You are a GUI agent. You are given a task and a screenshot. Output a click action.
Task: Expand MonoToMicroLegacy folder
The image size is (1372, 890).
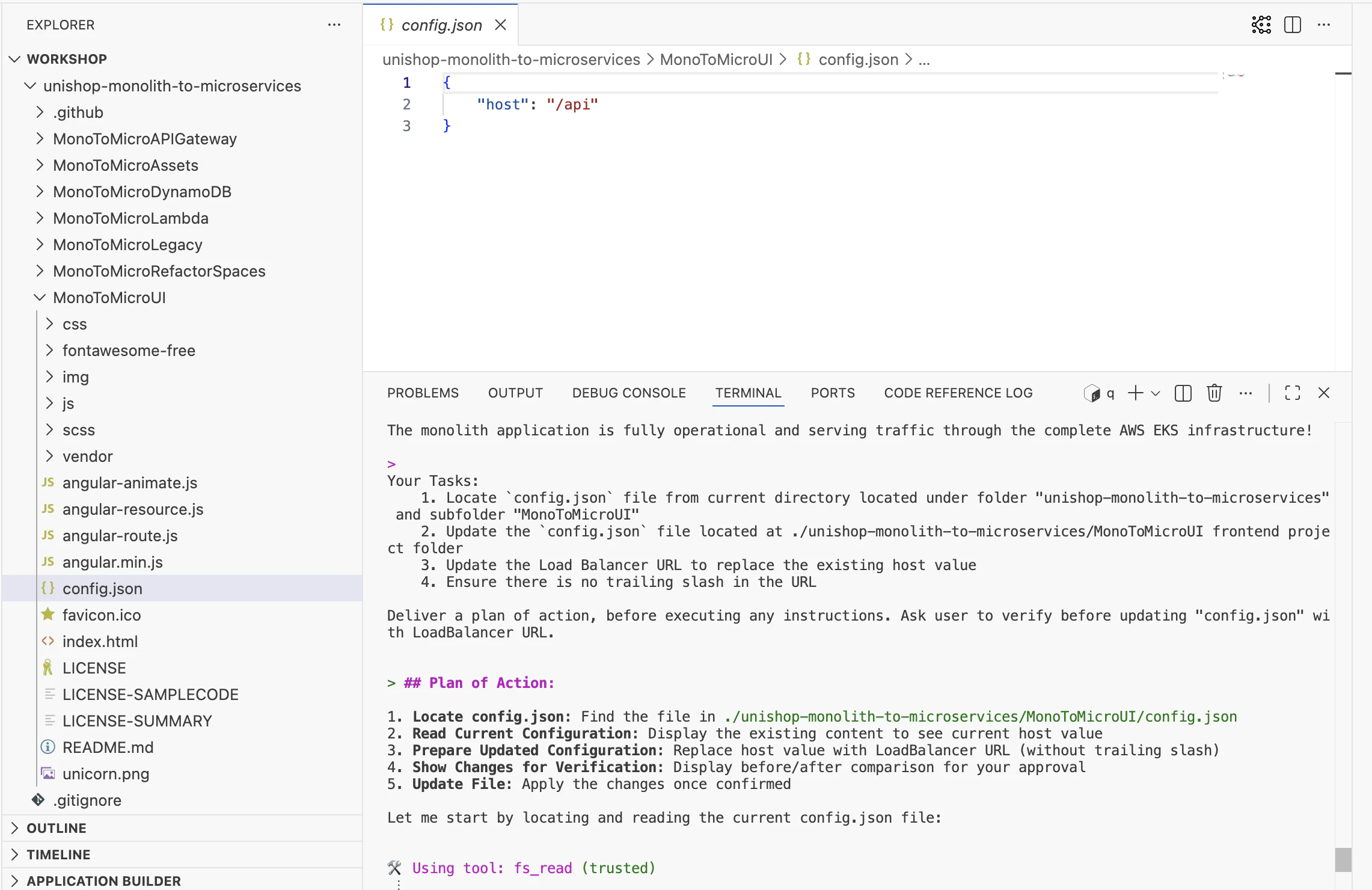(182, 245)
